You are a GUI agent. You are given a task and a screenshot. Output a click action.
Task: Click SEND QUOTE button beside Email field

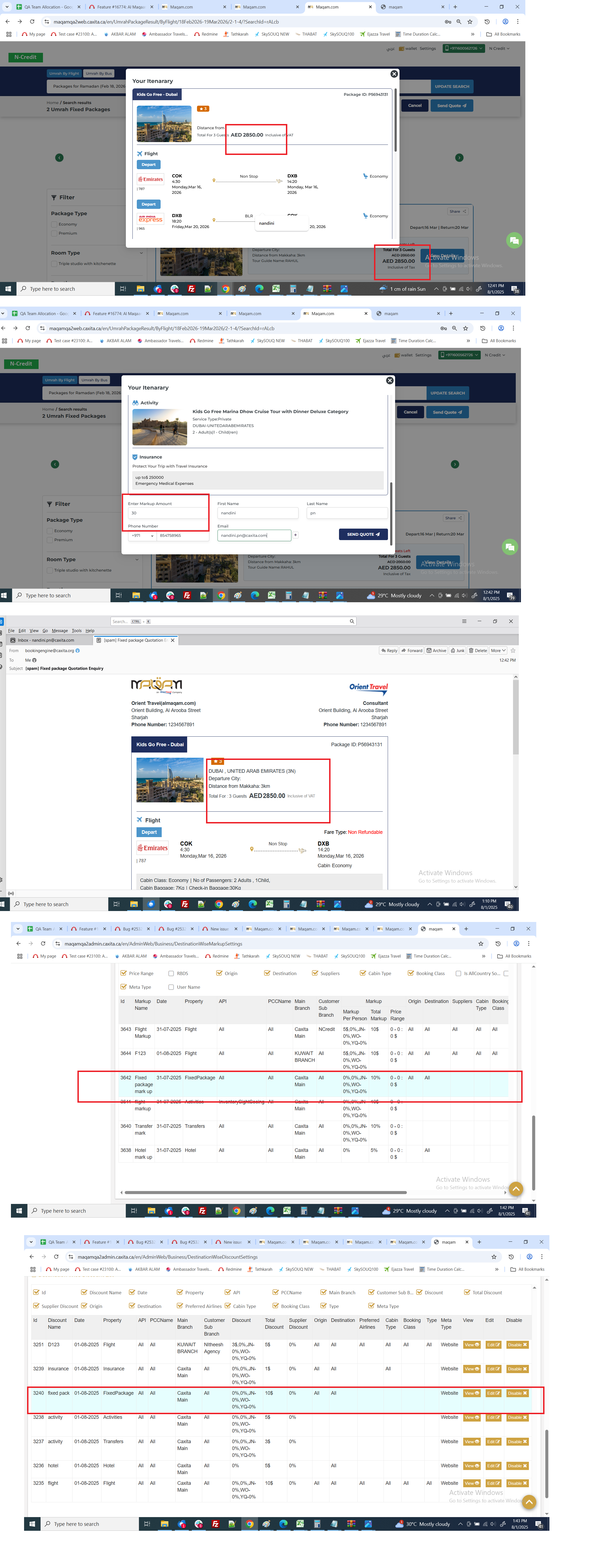point(363,534)
